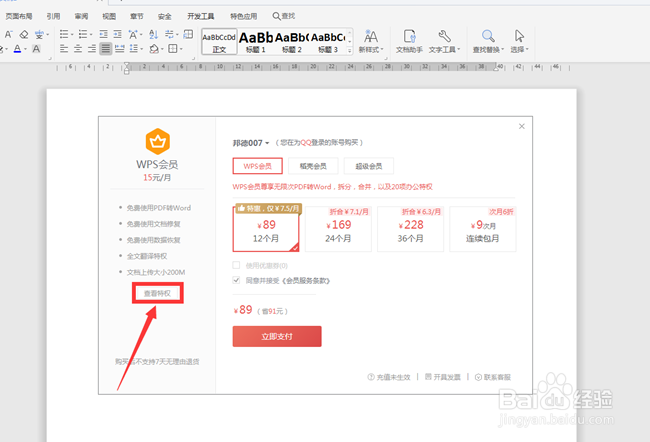Click the increase indent icon

[x=118, y=34]
